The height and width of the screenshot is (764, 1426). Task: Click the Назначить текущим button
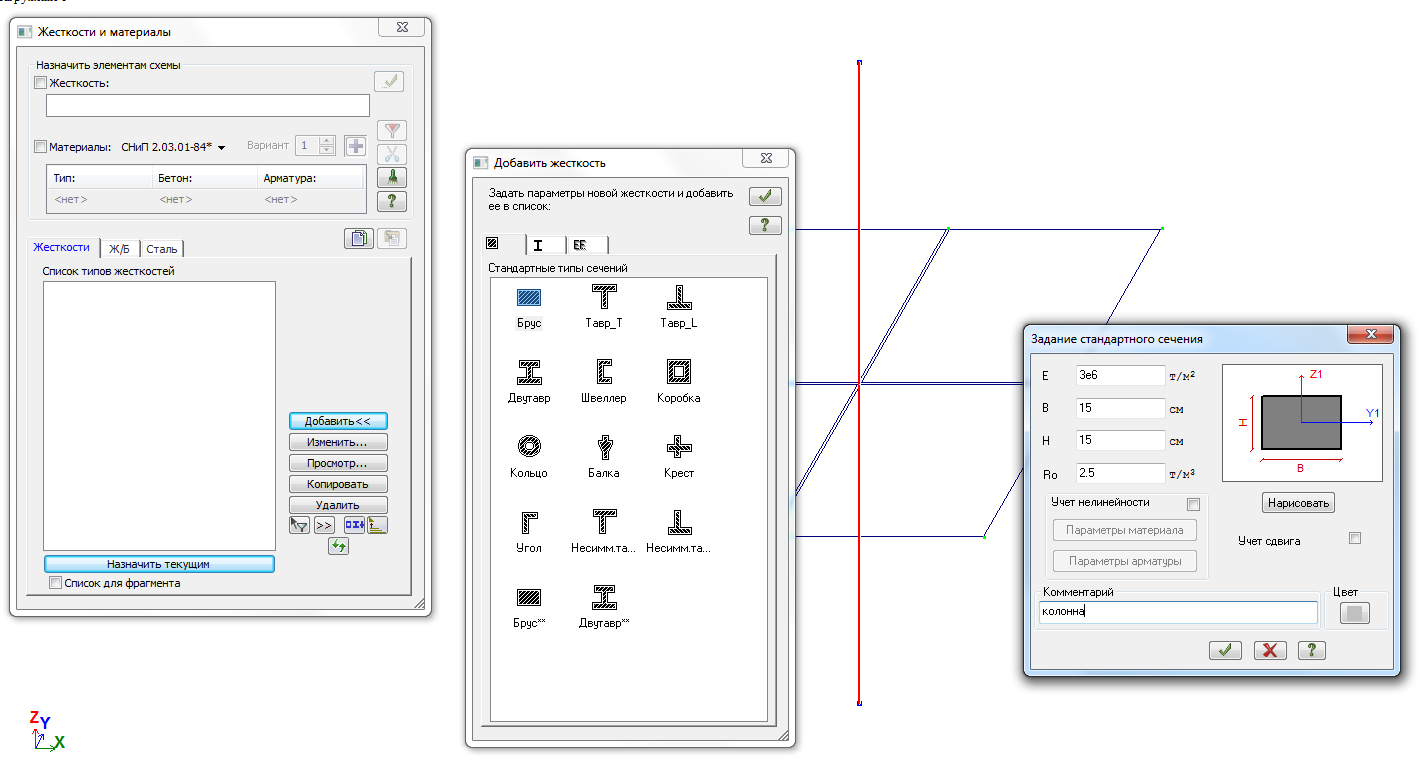click(159, 564)
